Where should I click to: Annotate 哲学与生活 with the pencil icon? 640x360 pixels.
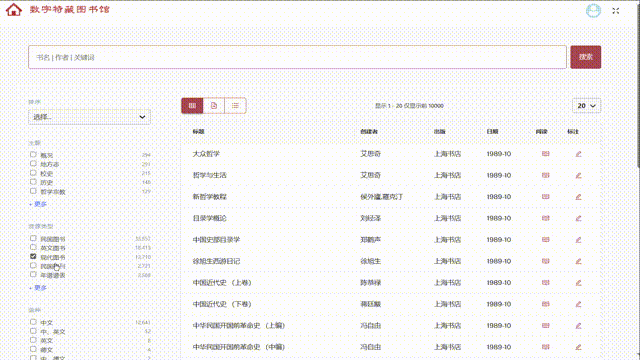click(x=578, y=176)
